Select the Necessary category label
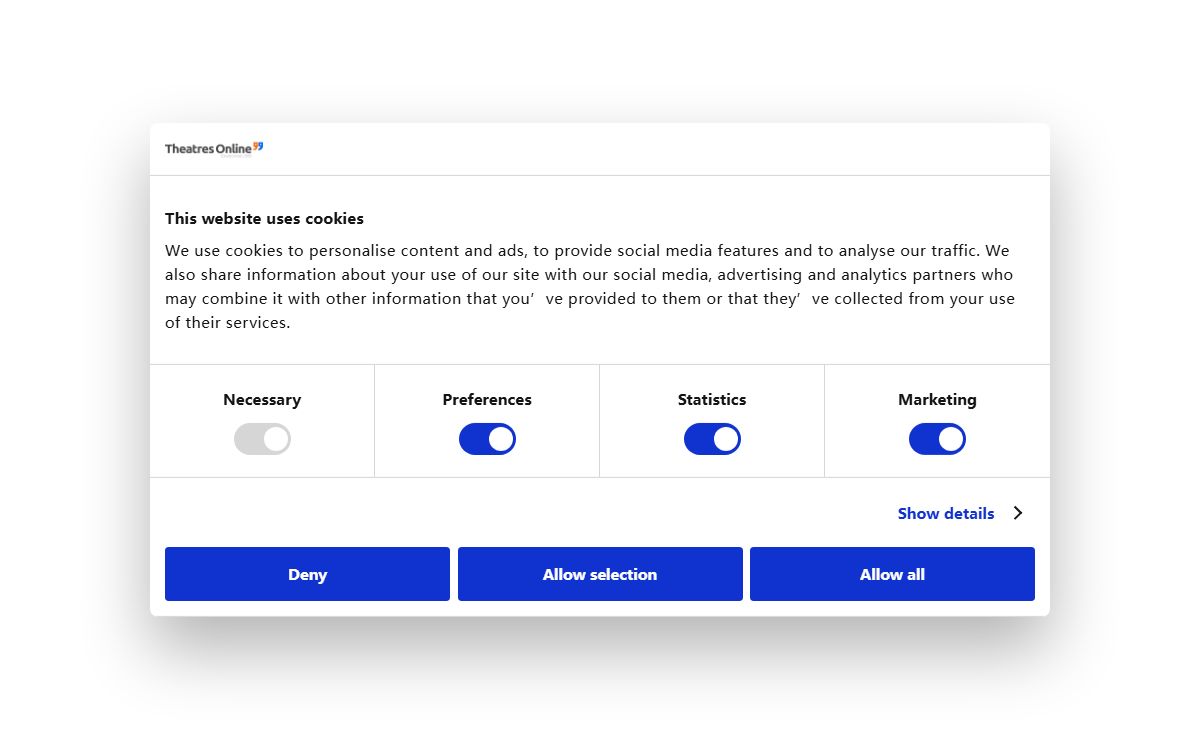 [x=262, y=399]
